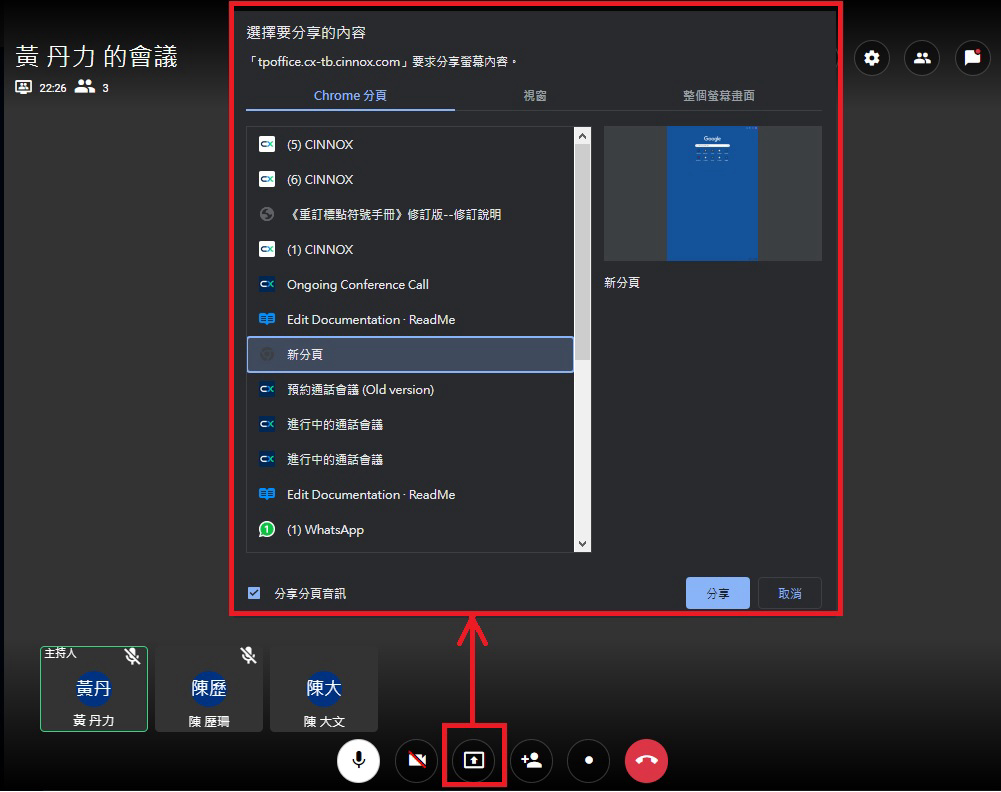Image resolution: width=1001 pixels, height=792 pixels.
Task: Click the tab list scroll-down arrow
Action: (x=582, y=544)
